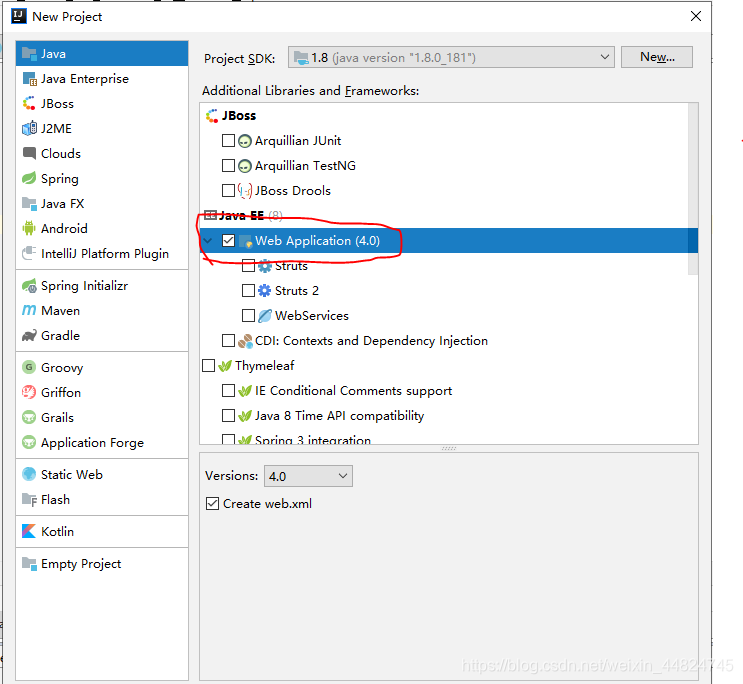Click the Empty Project folder icon
This screenshot has width=743, height=684.
(29, 564)
